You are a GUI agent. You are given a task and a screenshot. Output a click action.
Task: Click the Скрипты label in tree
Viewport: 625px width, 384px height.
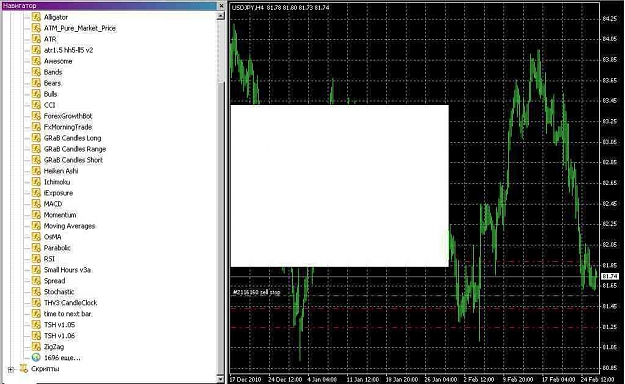pyautogui.click(x=45, y=368)
